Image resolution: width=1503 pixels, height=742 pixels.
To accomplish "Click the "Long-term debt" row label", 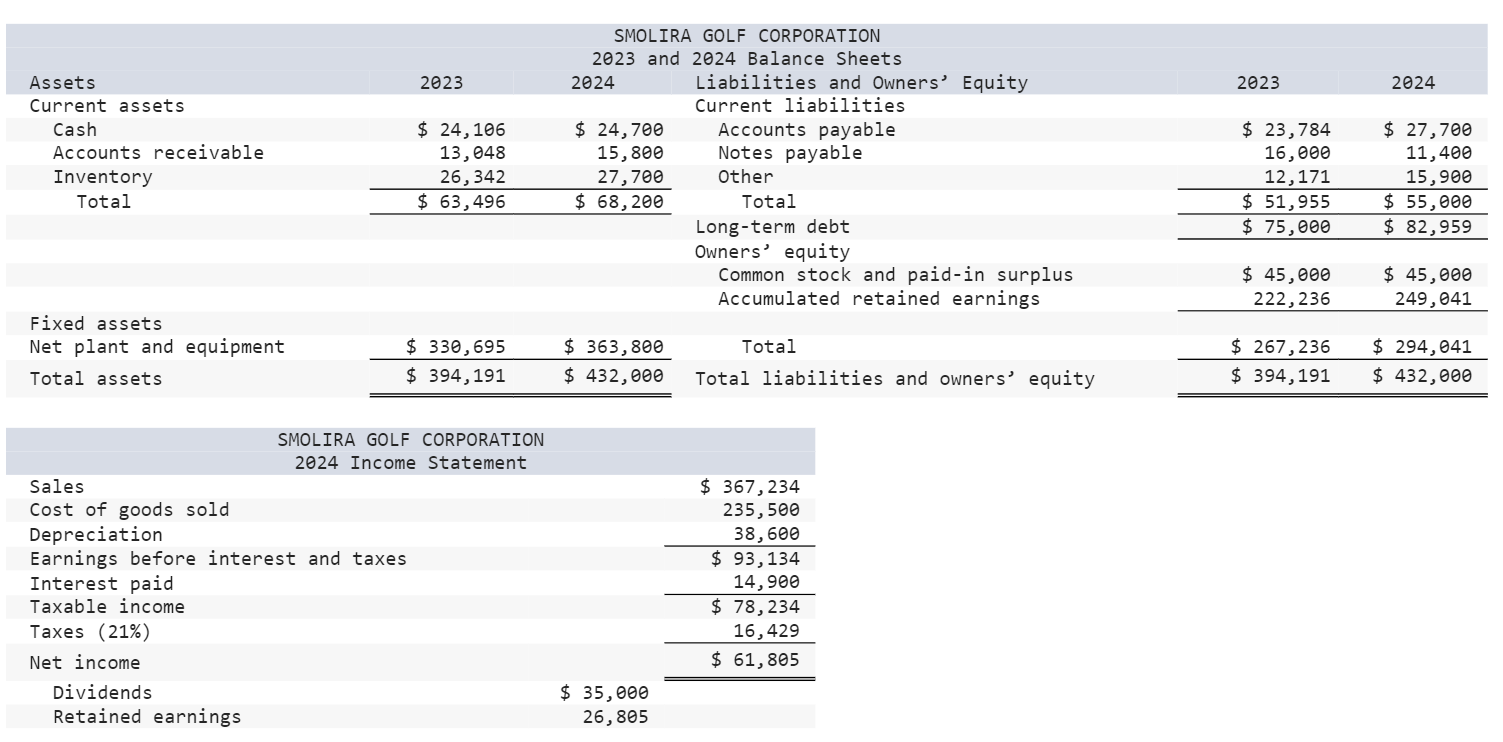I will click(773, 226).
